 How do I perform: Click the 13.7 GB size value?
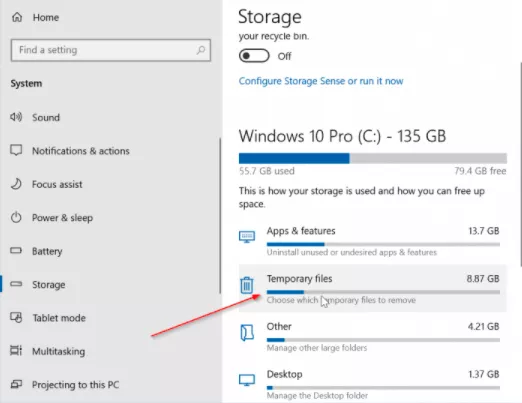click(483, 231)
